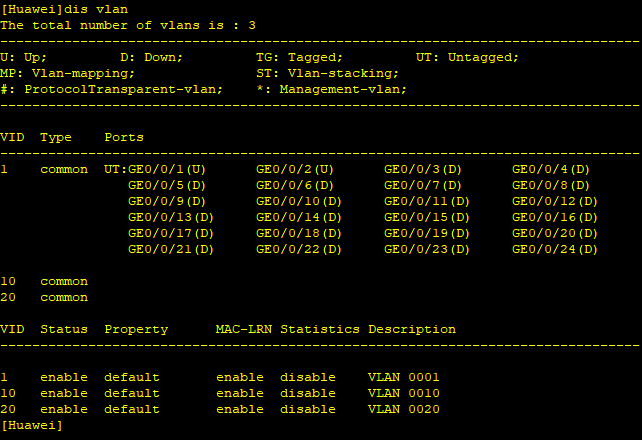The width and height of the screenshot is (642, 440).
Task: Select the GE0/0/24(D) port text
Action: (555, 249)
